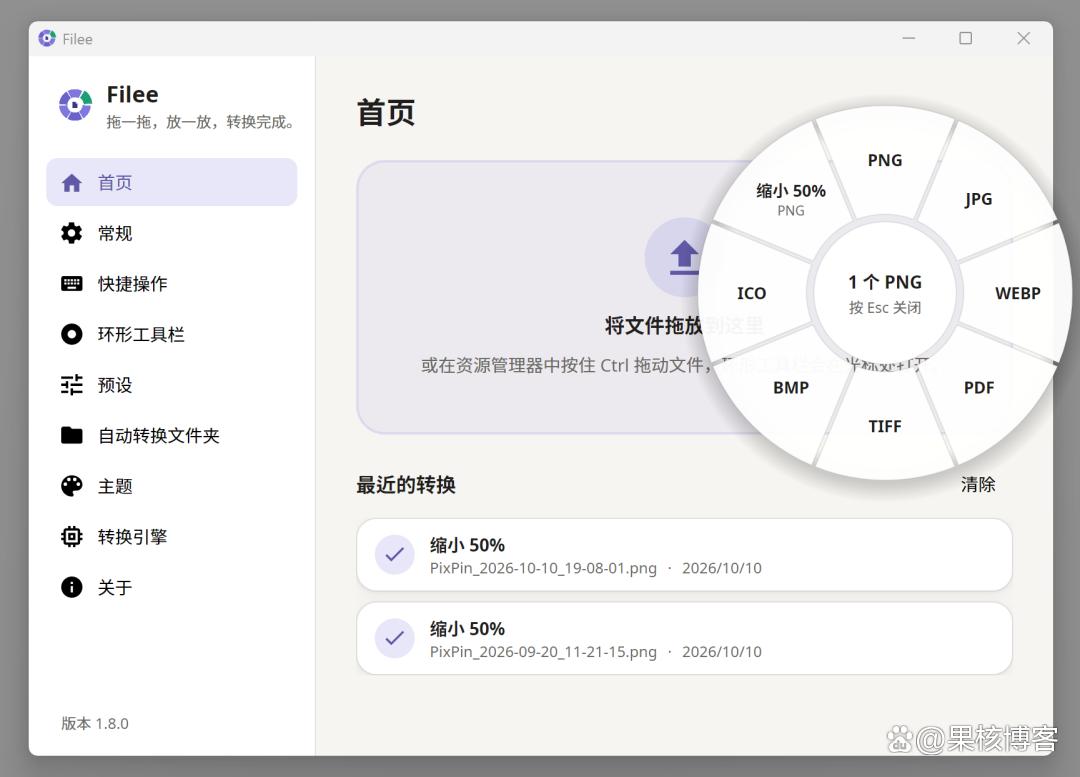The image size is (1080, 777).
Task: Click the info icon beside 关于
Action: (72, 587)
